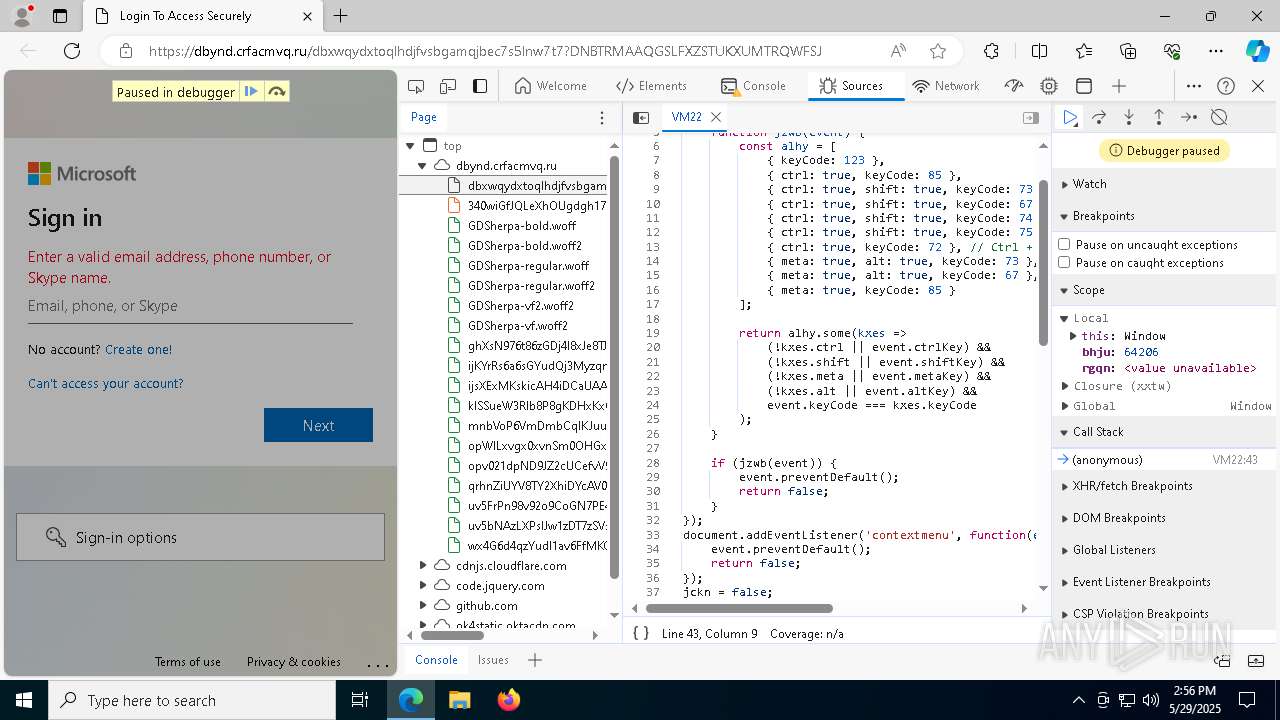This screenshot has width=1280, height=720.
Task: Deactivate breakpoints icon
Action: [1219, 117]
